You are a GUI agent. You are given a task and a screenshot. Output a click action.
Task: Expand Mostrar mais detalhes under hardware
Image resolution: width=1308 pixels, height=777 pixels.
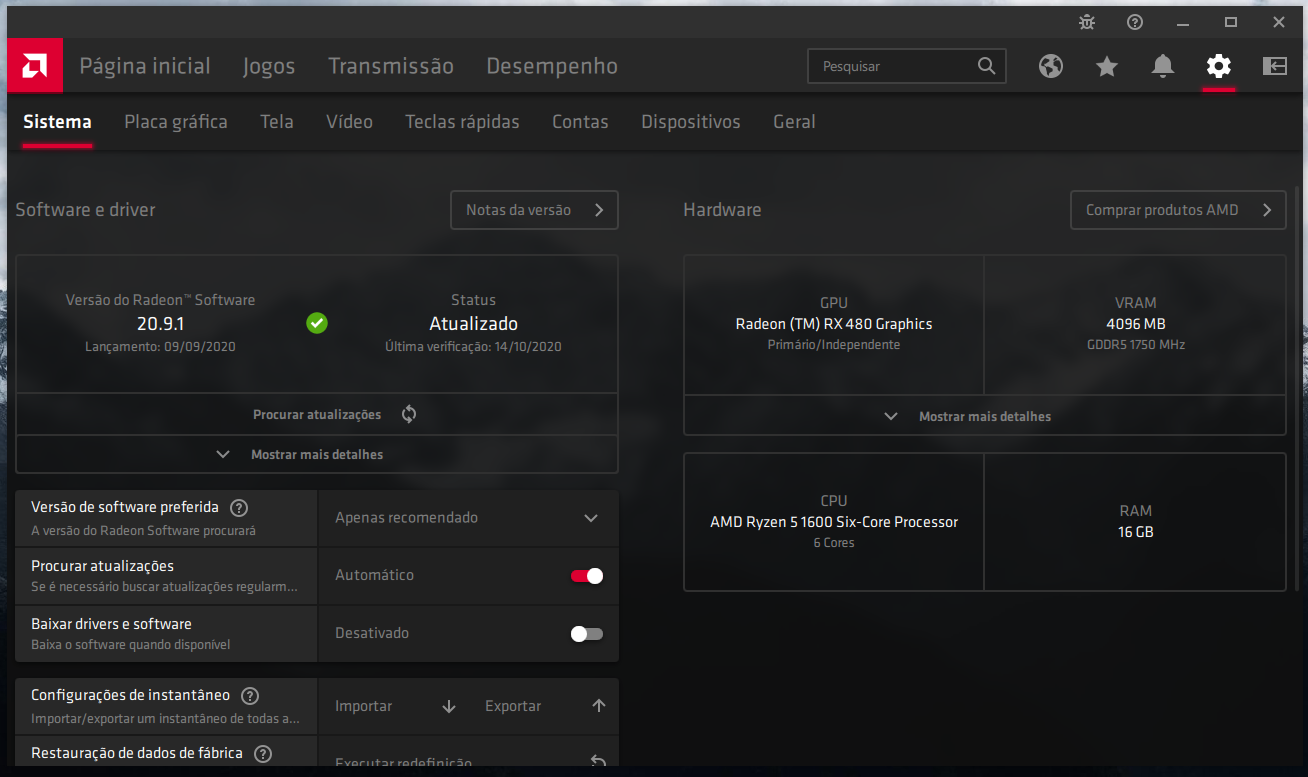[x=985, y=416]
